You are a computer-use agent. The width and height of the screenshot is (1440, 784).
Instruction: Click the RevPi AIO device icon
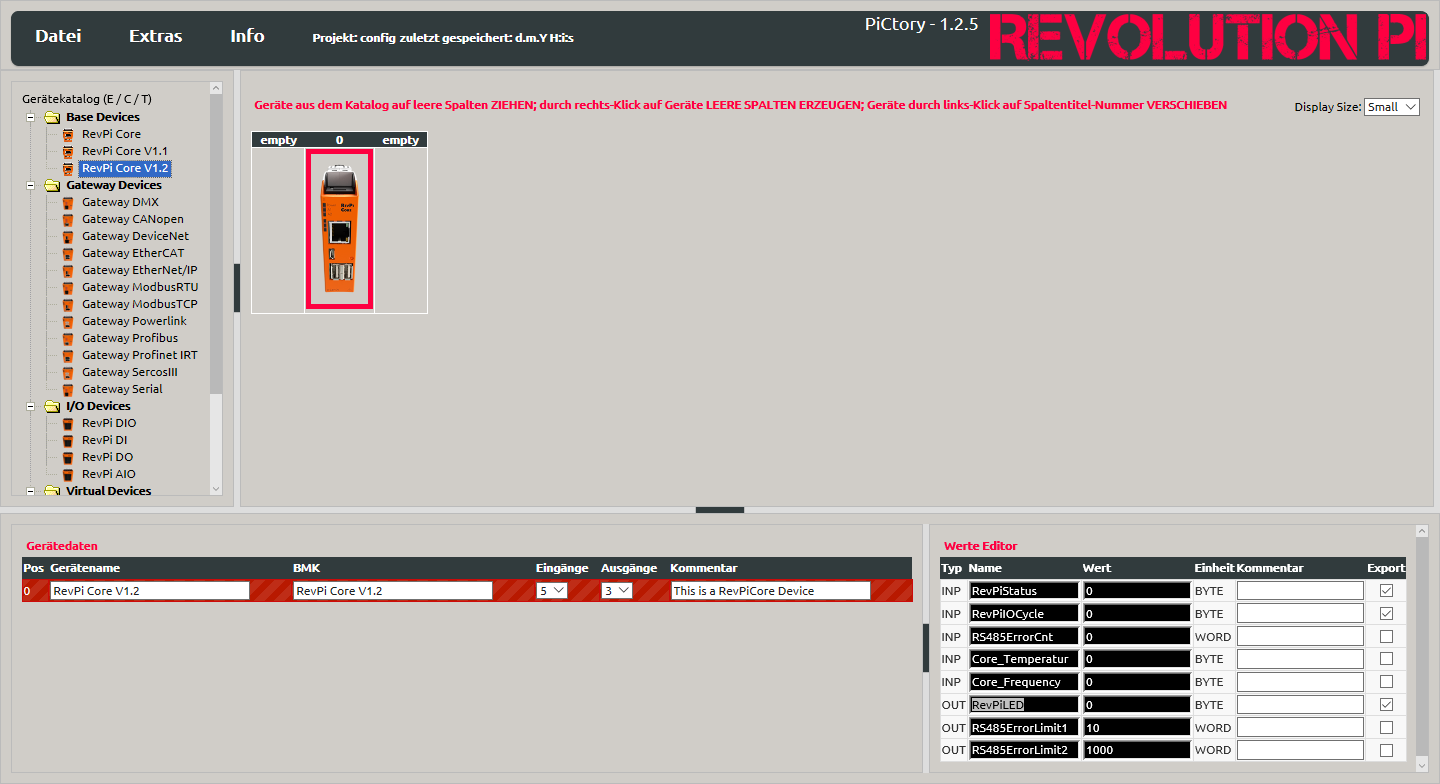(x=68, y=474)
